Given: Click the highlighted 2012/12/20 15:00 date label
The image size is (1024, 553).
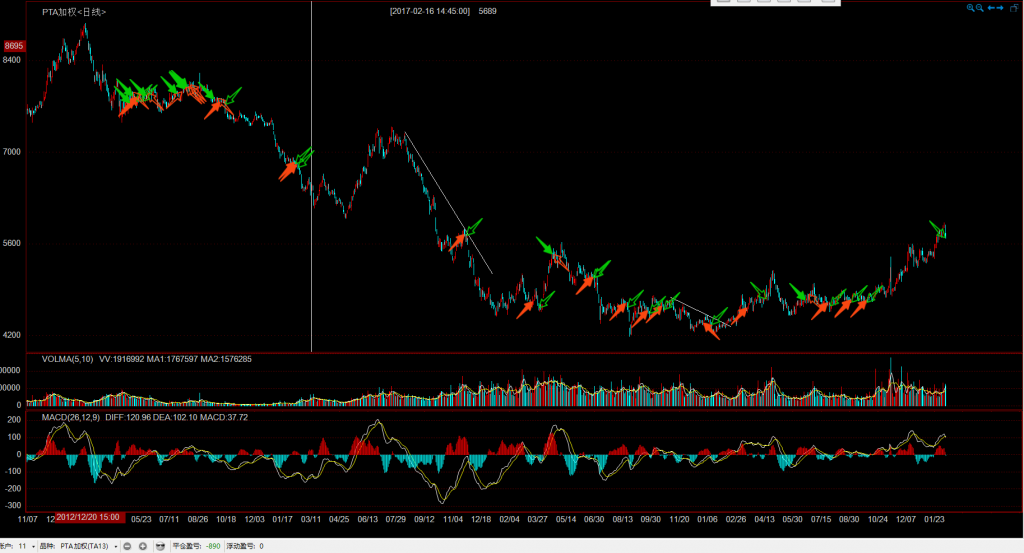Looking at the screenshot, I should (88, 518).
